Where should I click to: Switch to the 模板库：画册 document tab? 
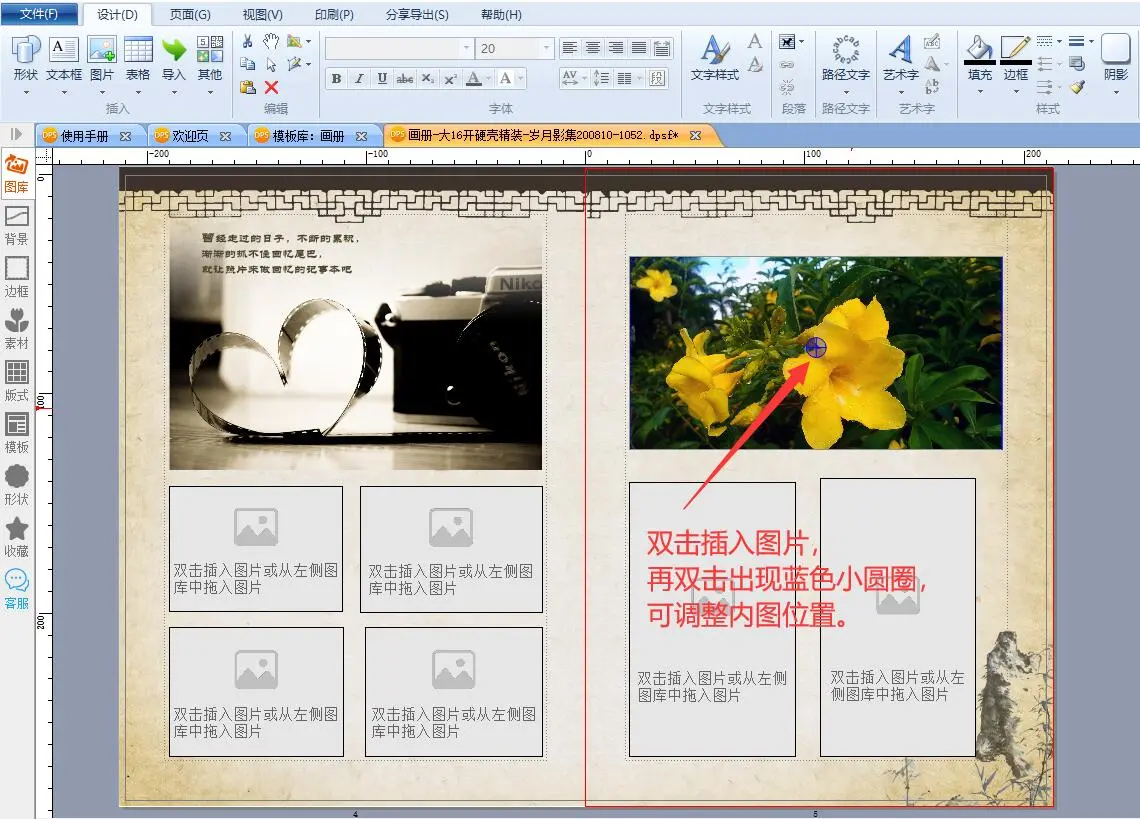(x=307, y=136)
